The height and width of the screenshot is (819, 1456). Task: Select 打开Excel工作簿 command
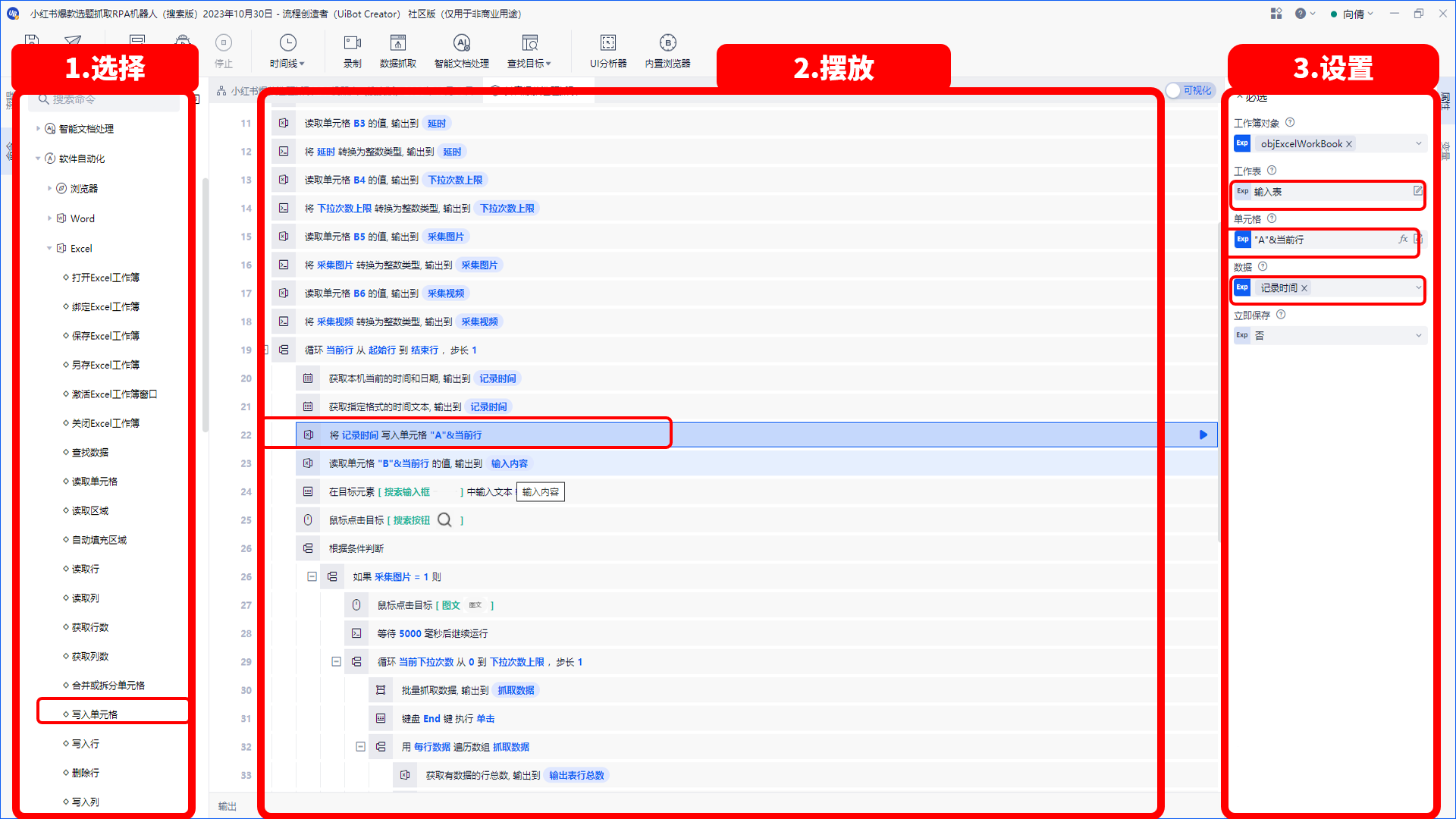point(105,278)
